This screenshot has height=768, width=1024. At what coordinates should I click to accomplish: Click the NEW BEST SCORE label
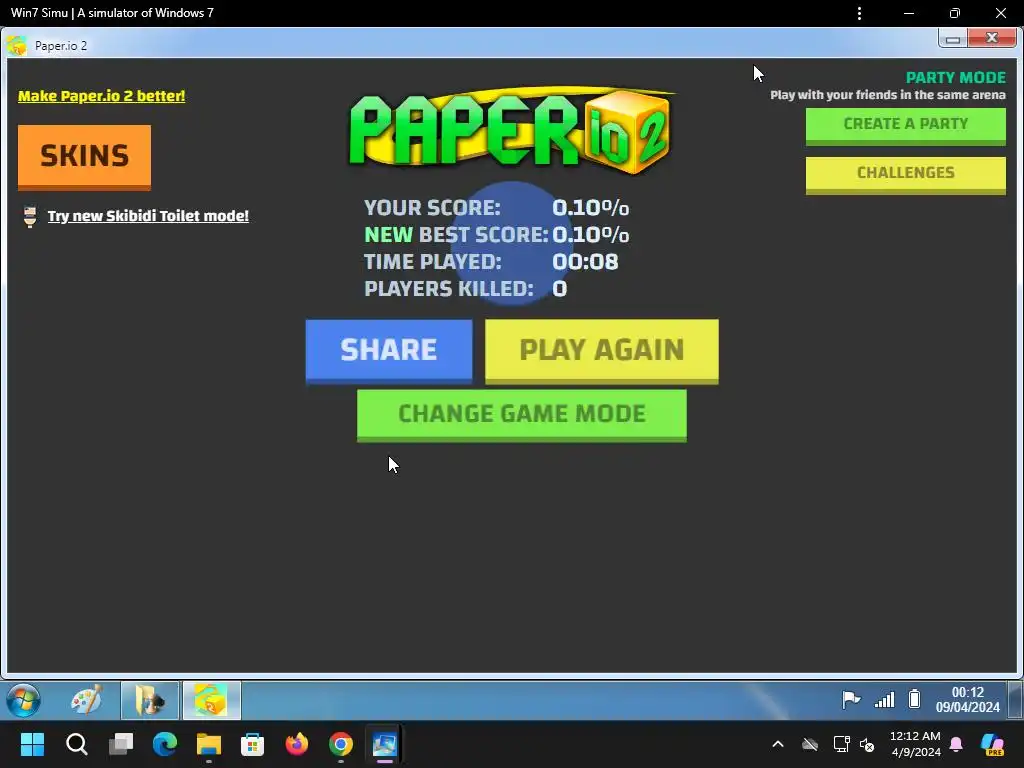coord(456,235)
